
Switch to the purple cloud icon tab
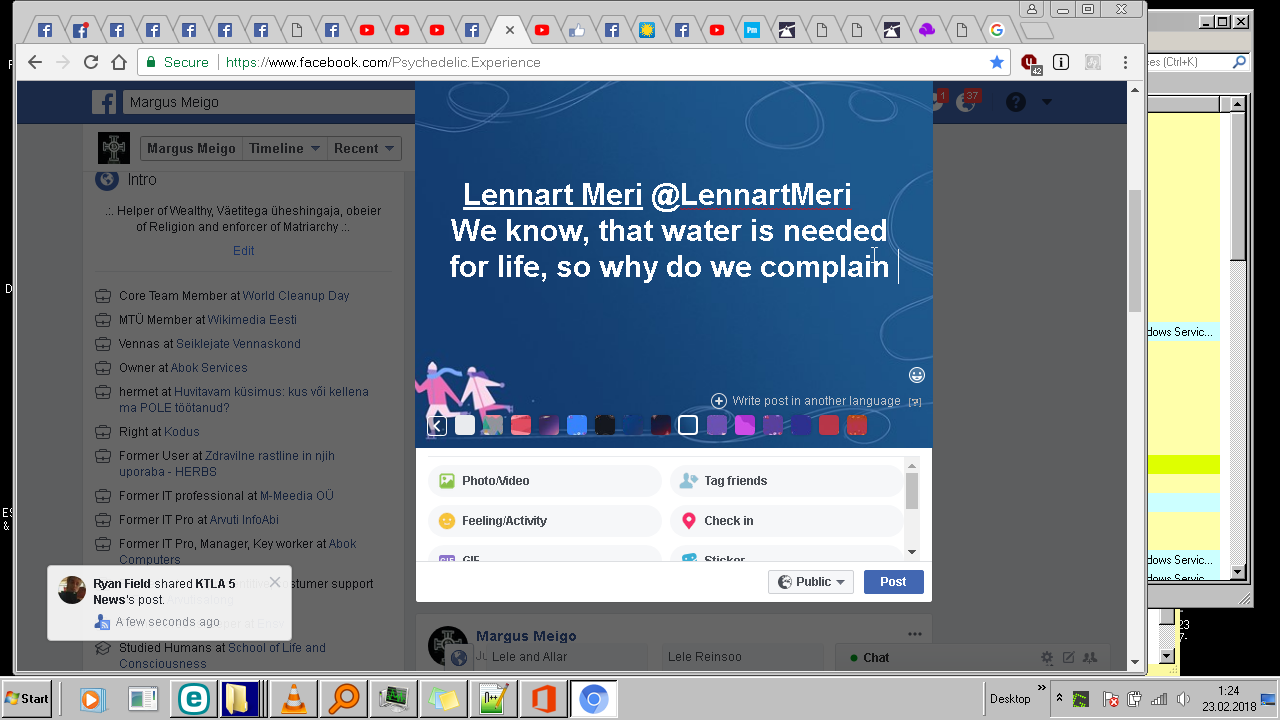pos(926,30)
